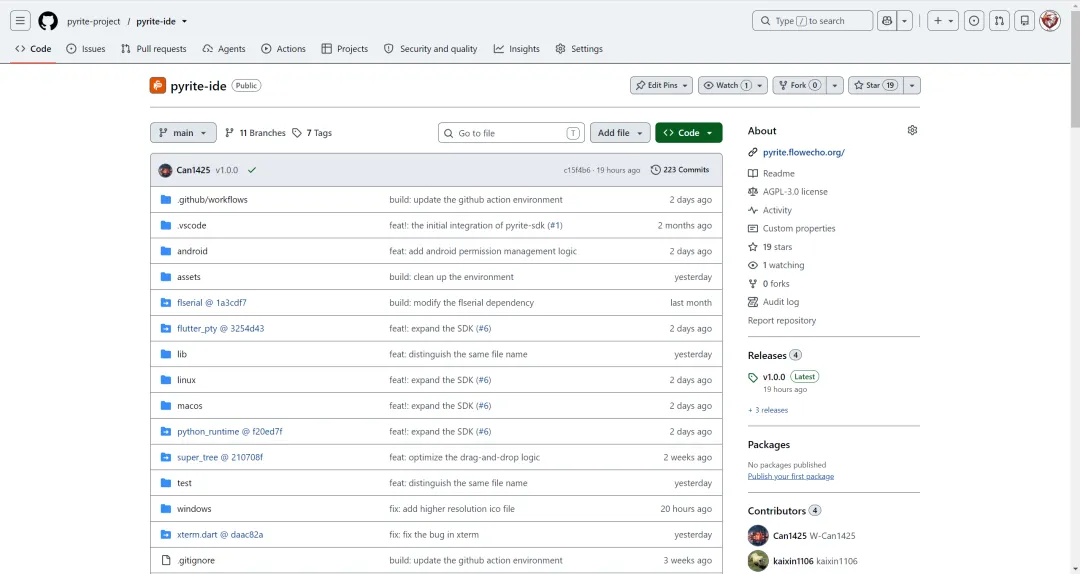
Task: Switch to the Issues tab
Action: [x=86, y=49]
